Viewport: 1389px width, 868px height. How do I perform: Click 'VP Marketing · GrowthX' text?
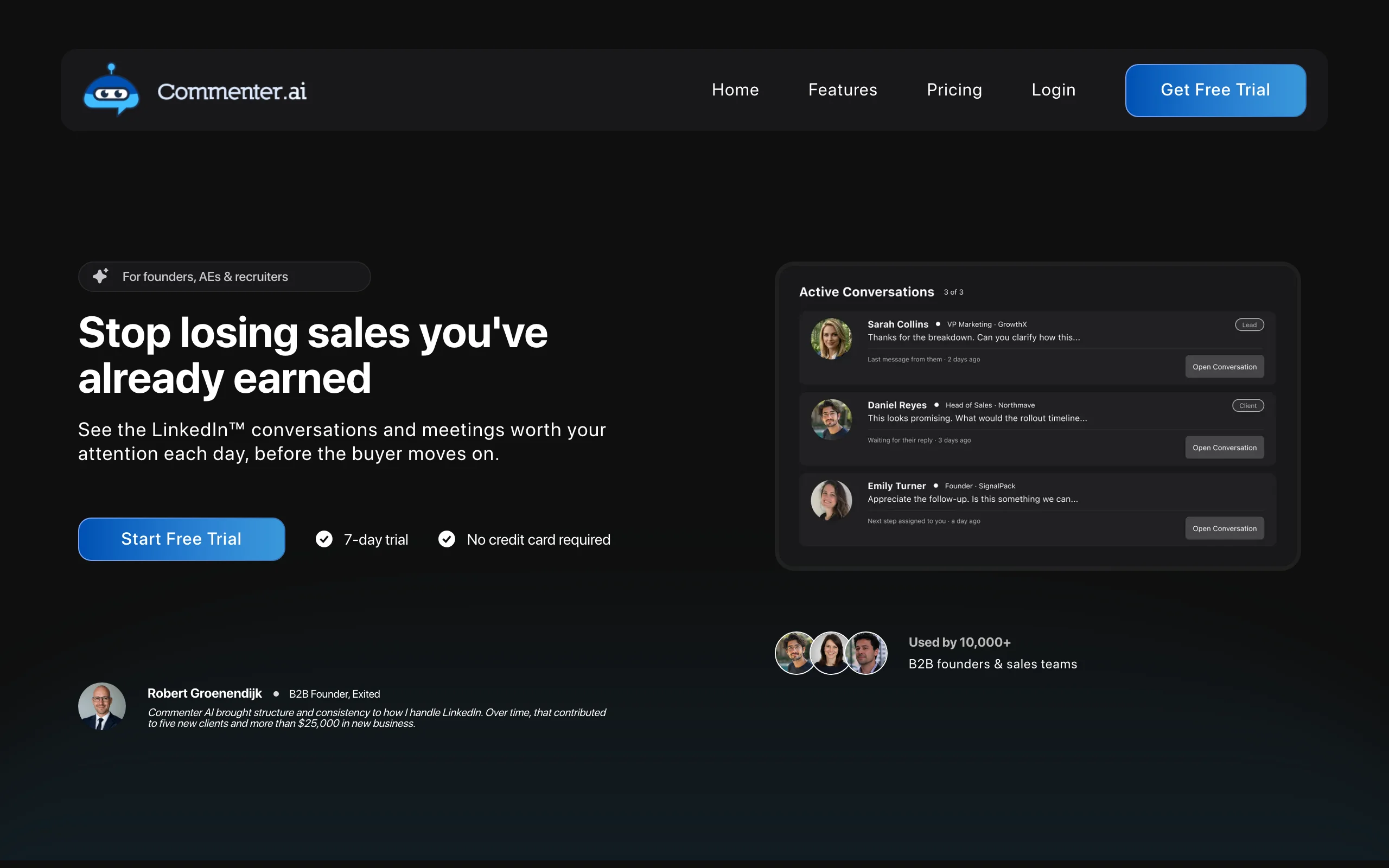[x=986, y=324]
